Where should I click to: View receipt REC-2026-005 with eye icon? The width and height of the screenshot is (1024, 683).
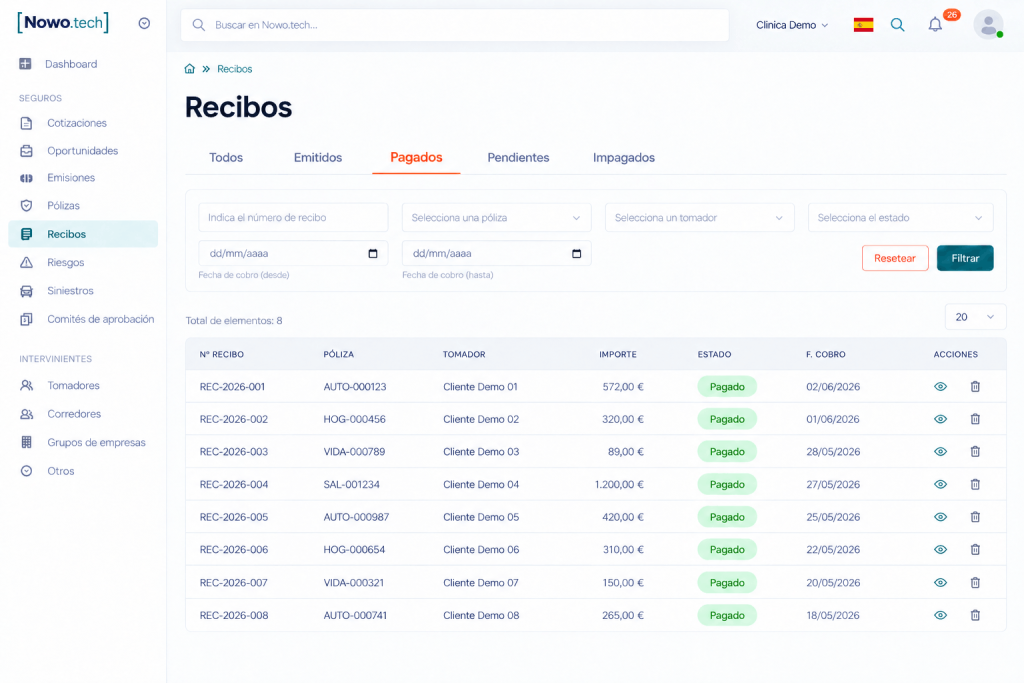tap(940, 517)
